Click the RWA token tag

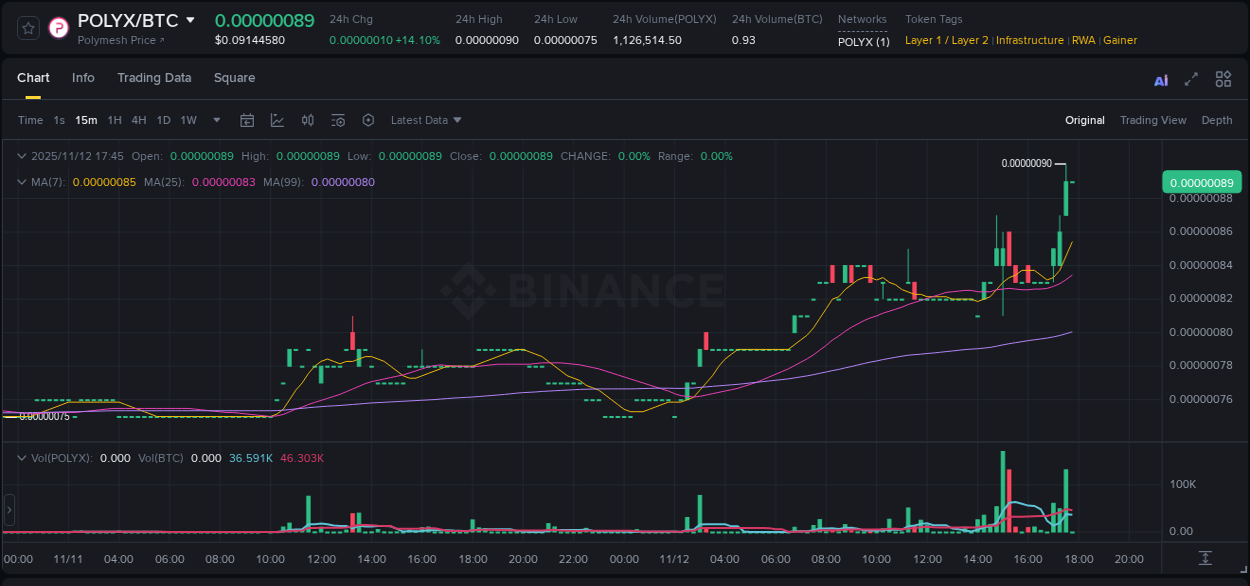[x=1084, y=40]
